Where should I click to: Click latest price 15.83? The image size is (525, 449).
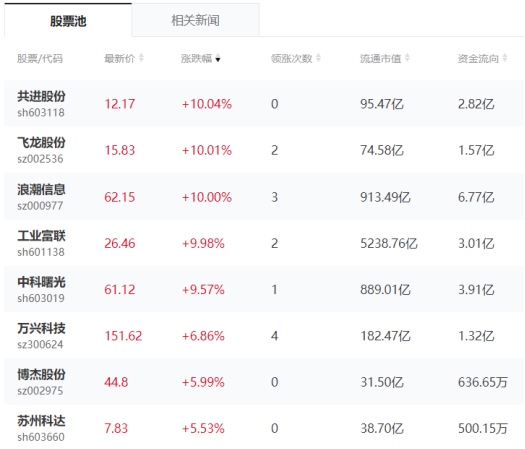click(x=120, y=150)
